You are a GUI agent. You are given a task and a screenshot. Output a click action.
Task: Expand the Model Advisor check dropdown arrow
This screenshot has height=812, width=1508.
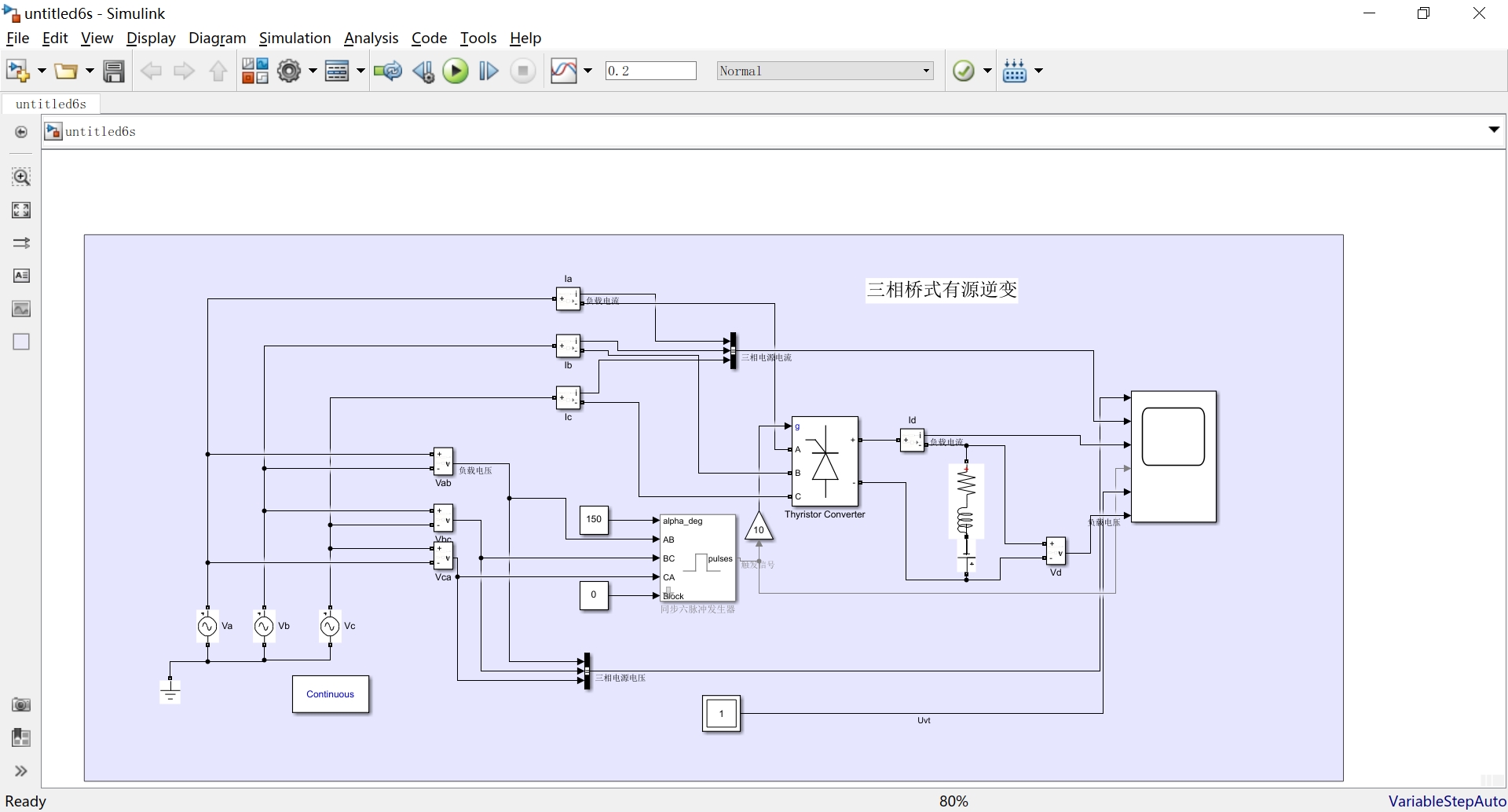coord(987,71)
